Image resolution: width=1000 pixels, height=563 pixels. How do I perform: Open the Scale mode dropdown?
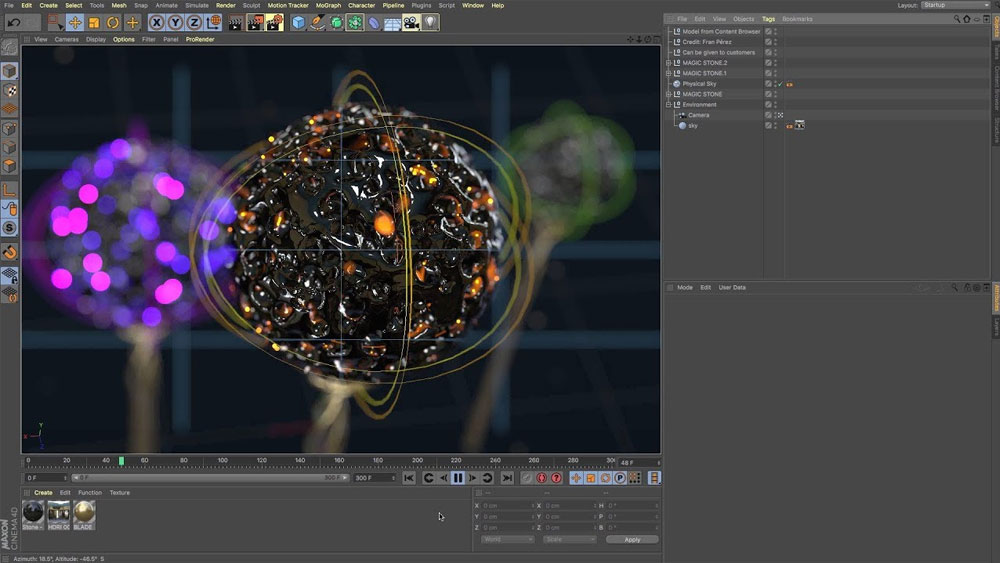click(x=570, y=539)
